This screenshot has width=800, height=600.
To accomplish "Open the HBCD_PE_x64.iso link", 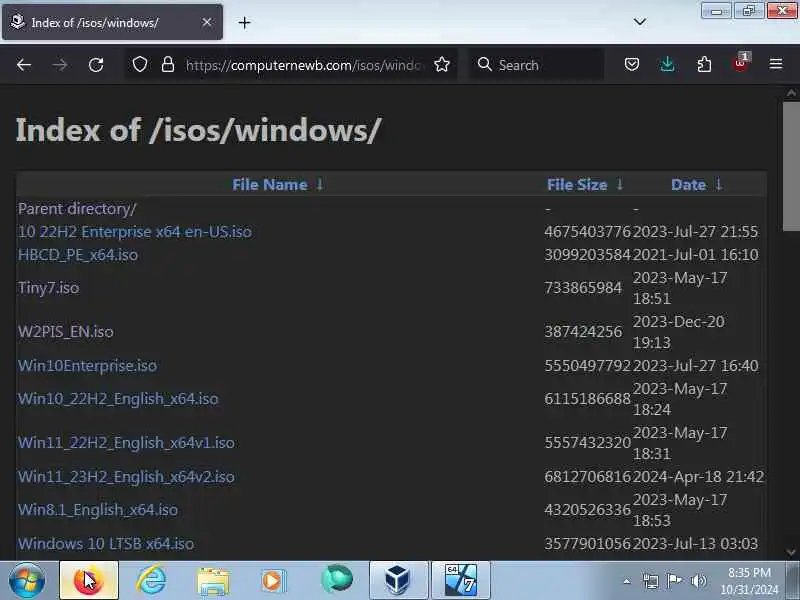I will coord(78,255).
